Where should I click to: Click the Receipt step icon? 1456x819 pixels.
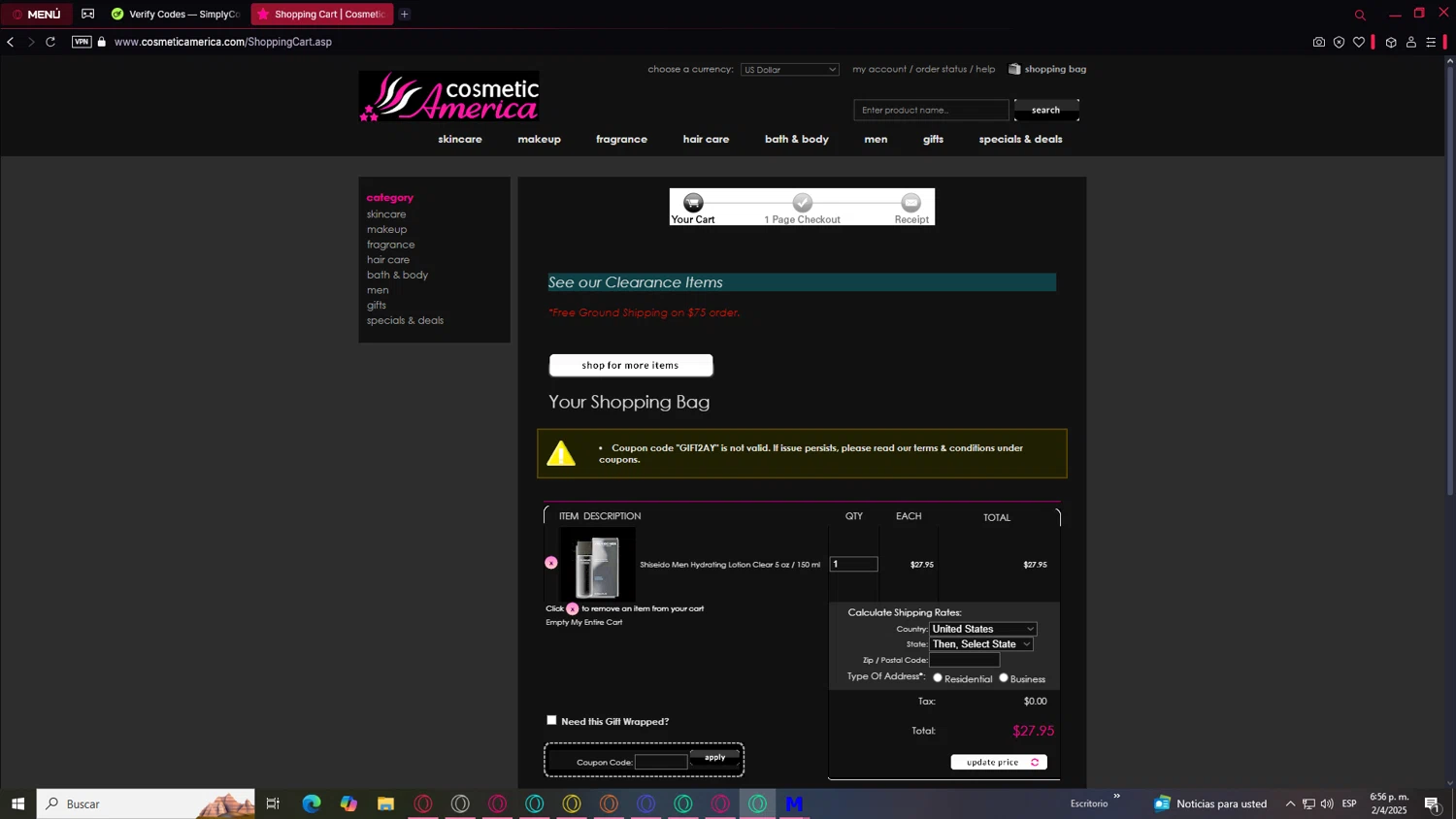pyautogui.click(x=910, y=203)
